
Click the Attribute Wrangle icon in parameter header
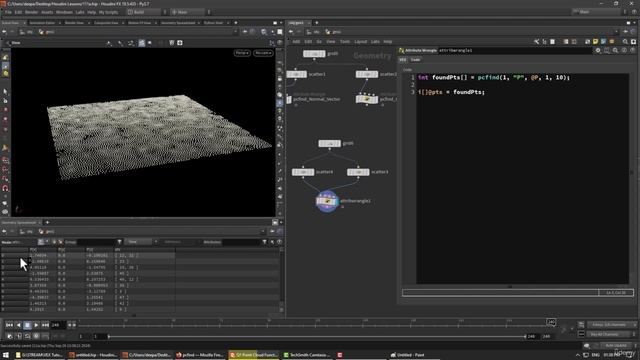tap(402, 50)
